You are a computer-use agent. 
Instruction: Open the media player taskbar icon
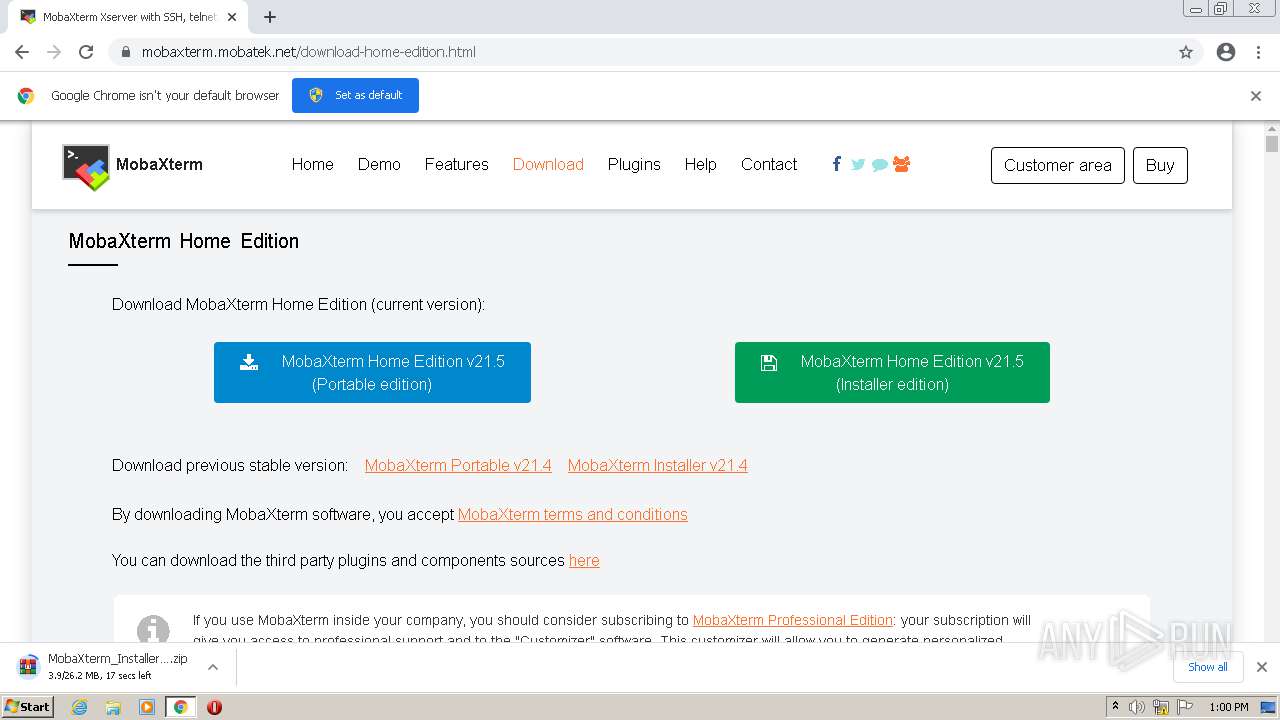click(x=147, y=707)
